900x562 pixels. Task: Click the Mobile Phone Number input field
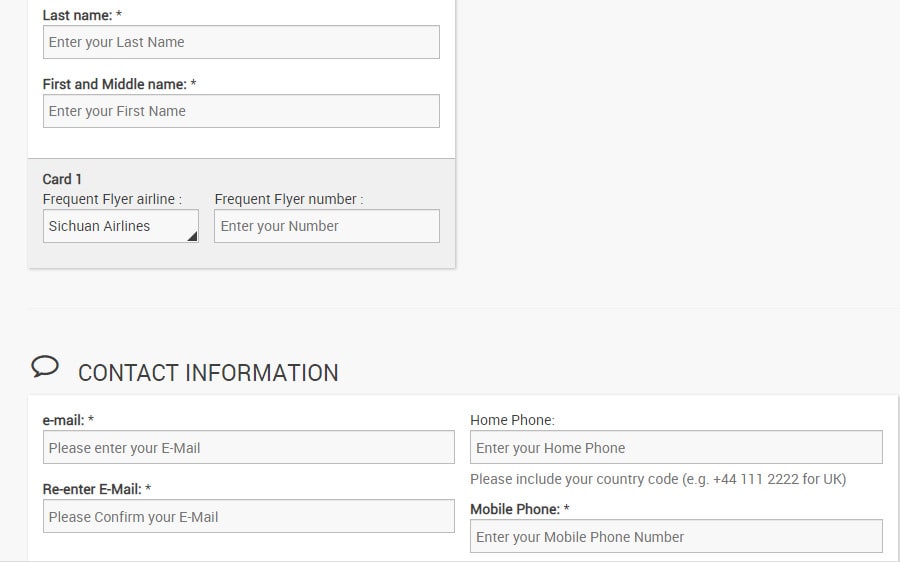[676, 537]
